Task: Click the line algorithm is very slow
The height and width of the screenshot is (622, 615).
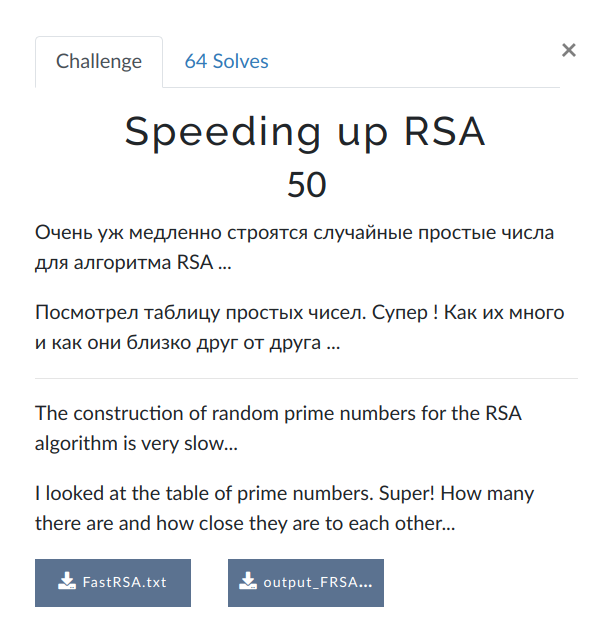Action: (x=136, y=443)
